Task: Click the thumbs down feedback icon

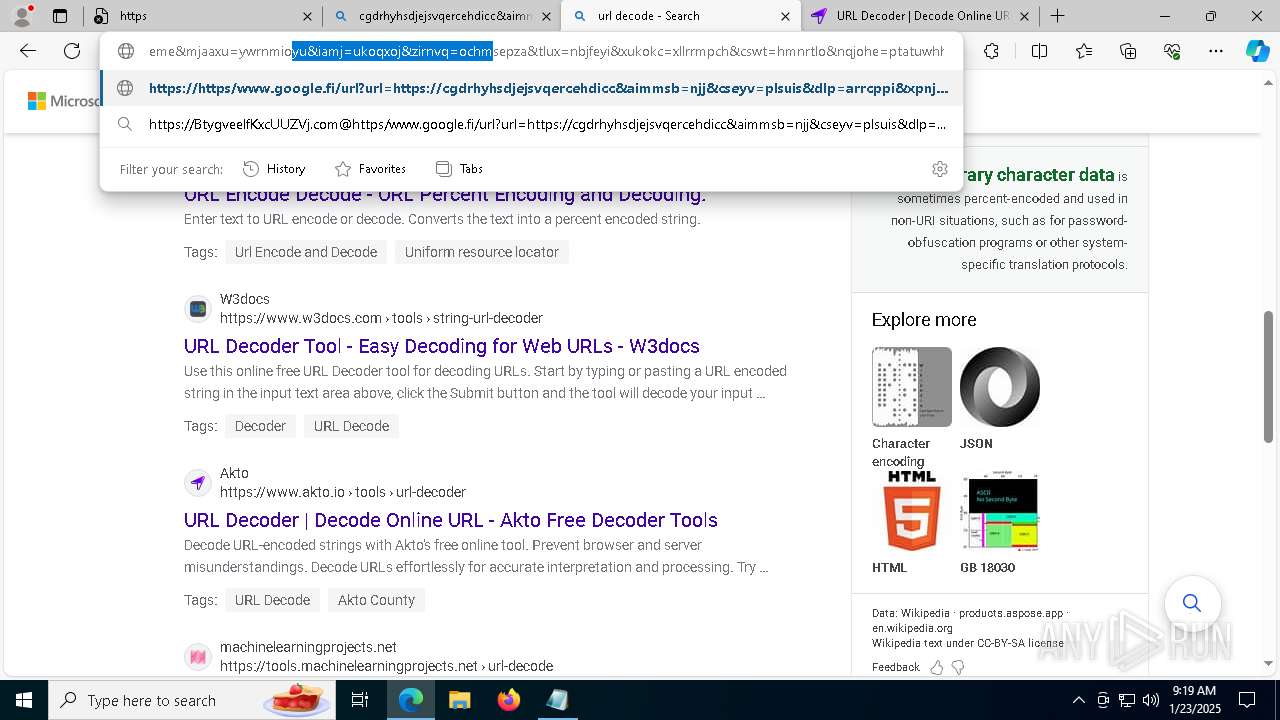Action: pyautogui.click(x=958, y=667)
